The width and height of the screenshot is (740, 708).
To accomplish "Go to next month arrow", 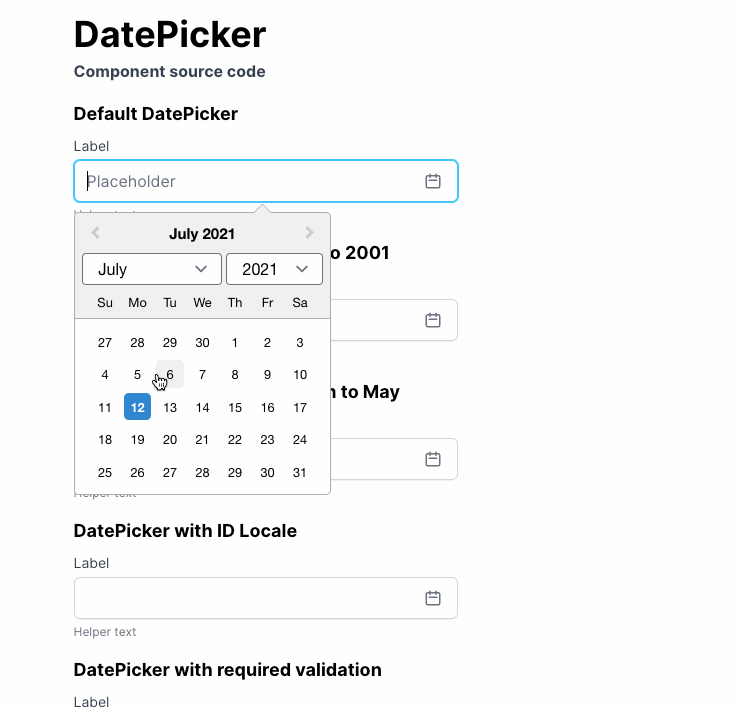I will click(x=309, y=233).
